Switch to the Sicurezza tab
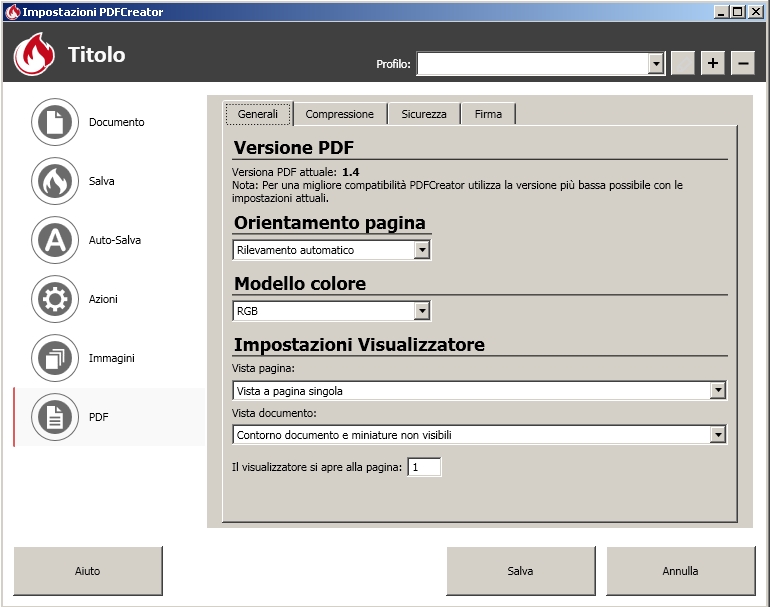Image resolution: width=770 pixels, height=607 pixels. [x=424, y=114]
